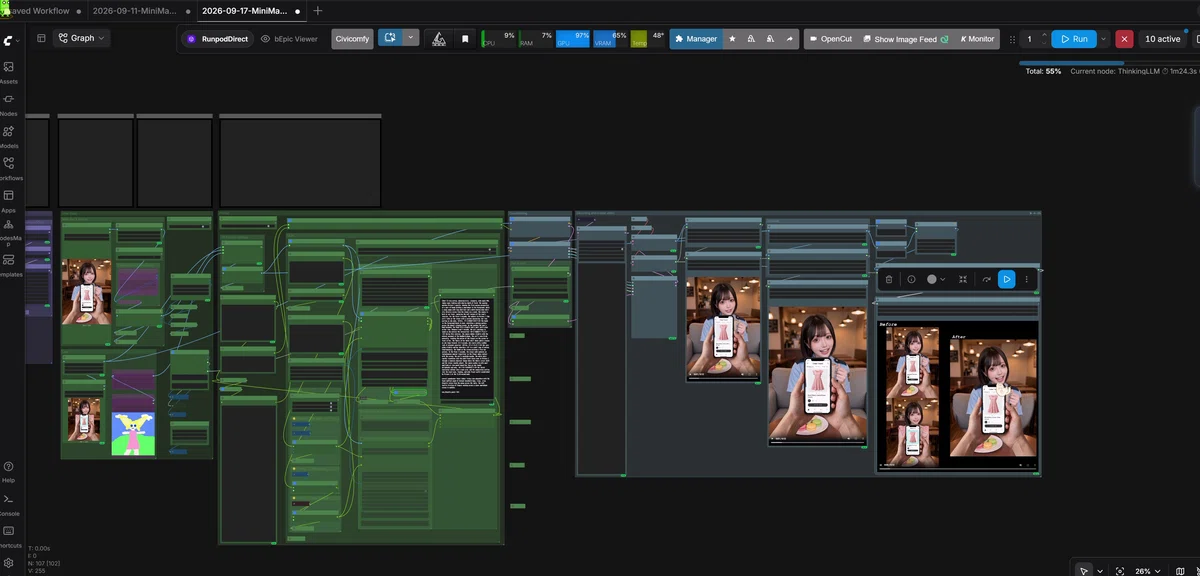Expand the dropdown beside the blue screenshot button

411,39
